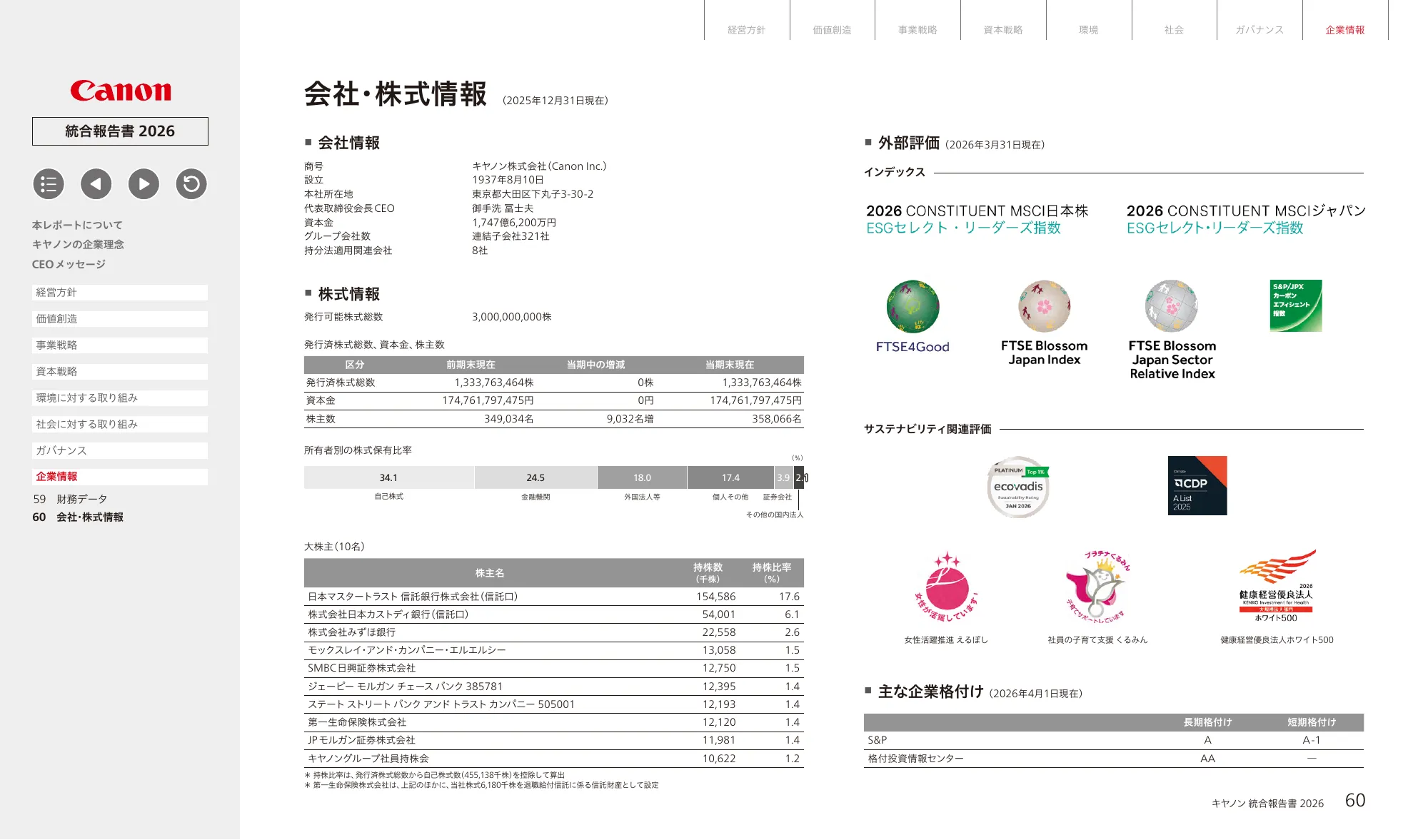Click 格付投資情報センター rating row label
This screenshot has height=840, width=1428.
coord(916,759)
